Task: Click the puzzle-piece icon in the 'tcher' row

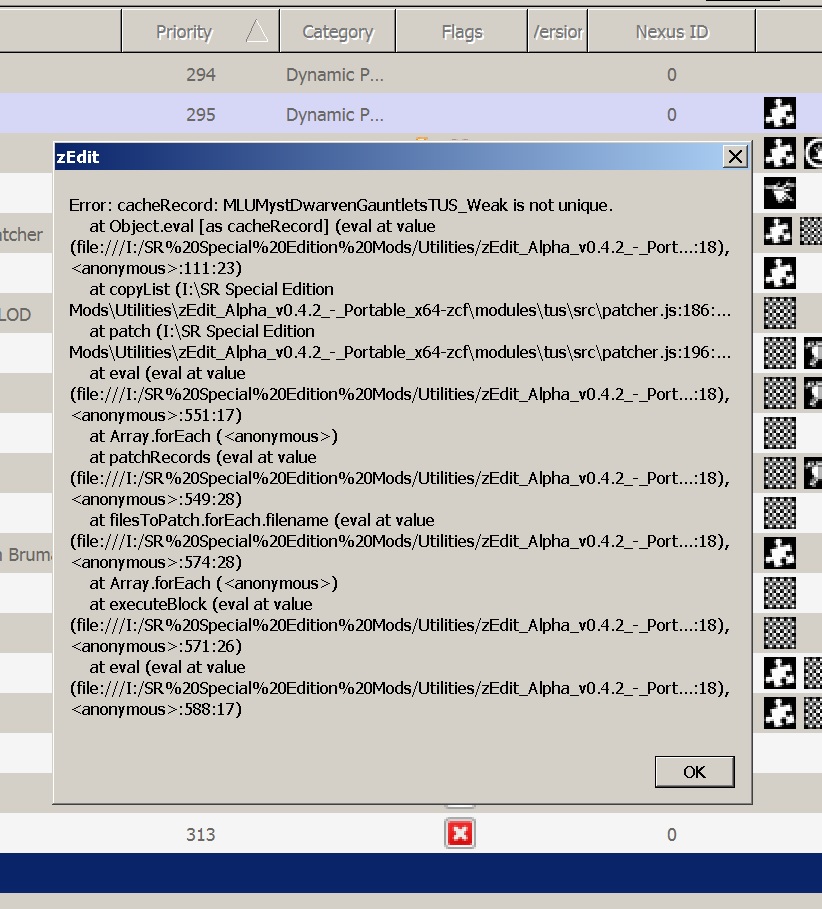Action: tap(780, 232)
